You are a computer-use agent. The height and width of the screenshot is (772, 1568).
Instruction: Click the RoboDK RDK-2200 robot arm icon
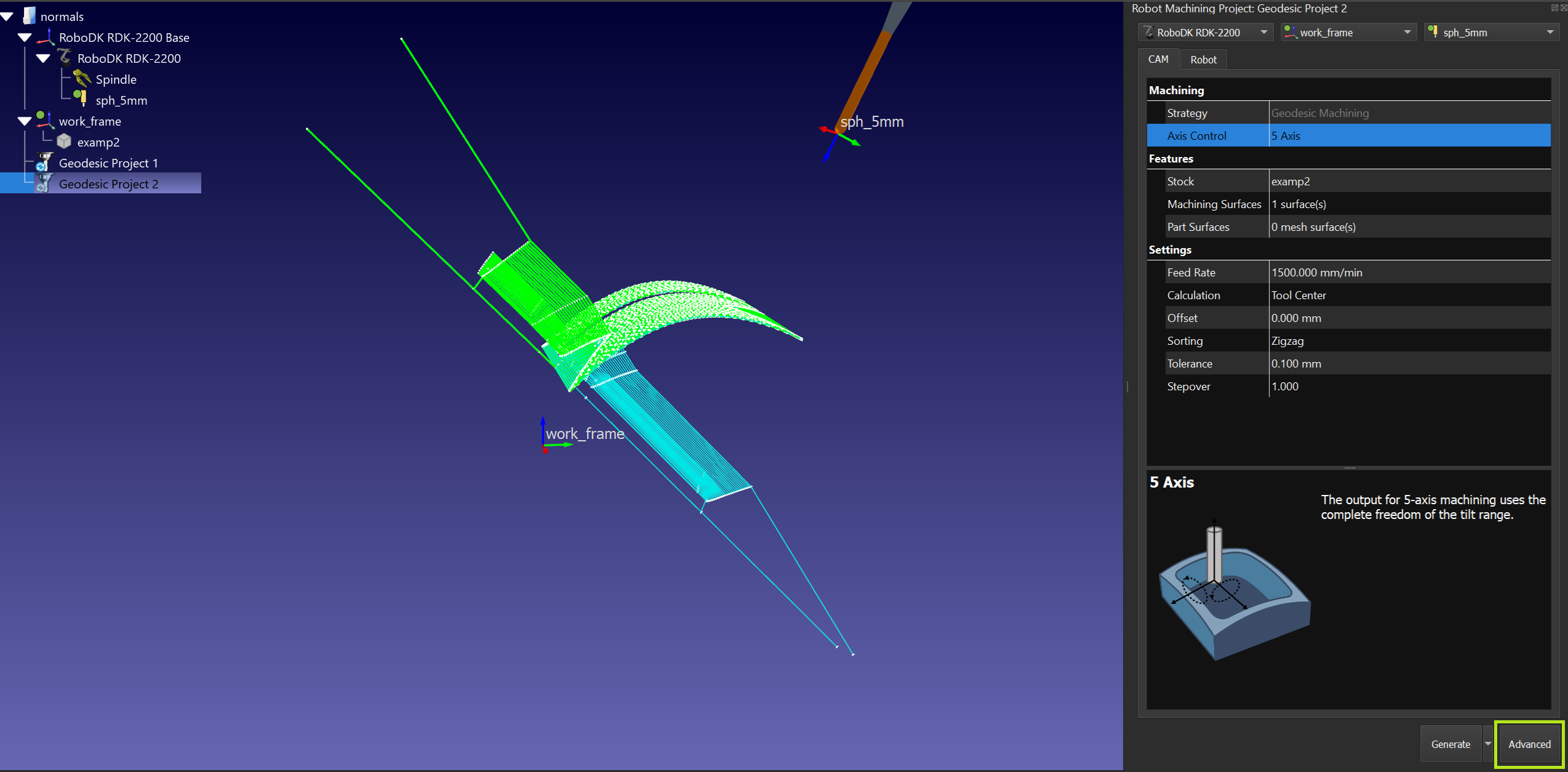click(65, 58)
